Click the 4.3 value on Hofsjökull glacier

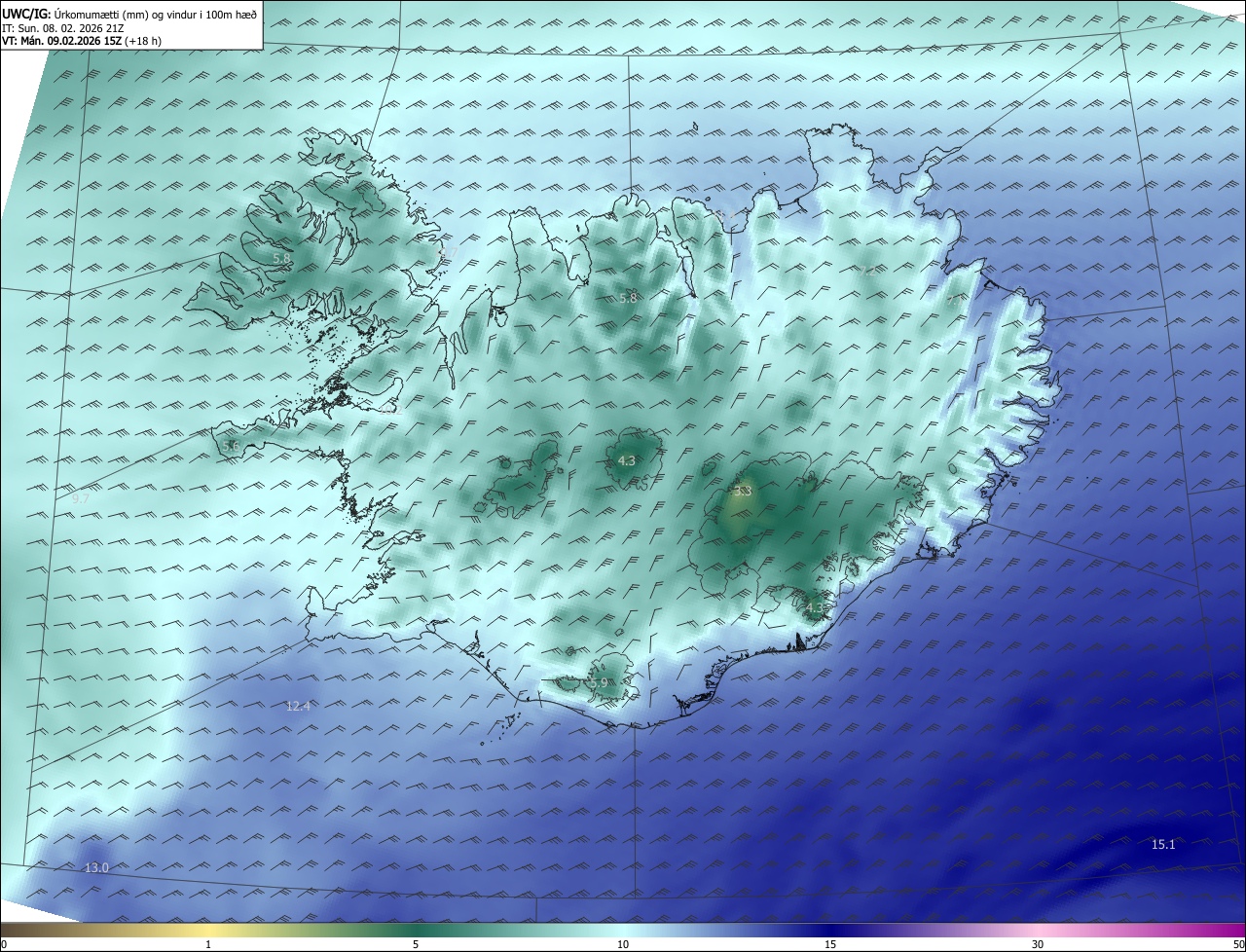click(627, 461)
